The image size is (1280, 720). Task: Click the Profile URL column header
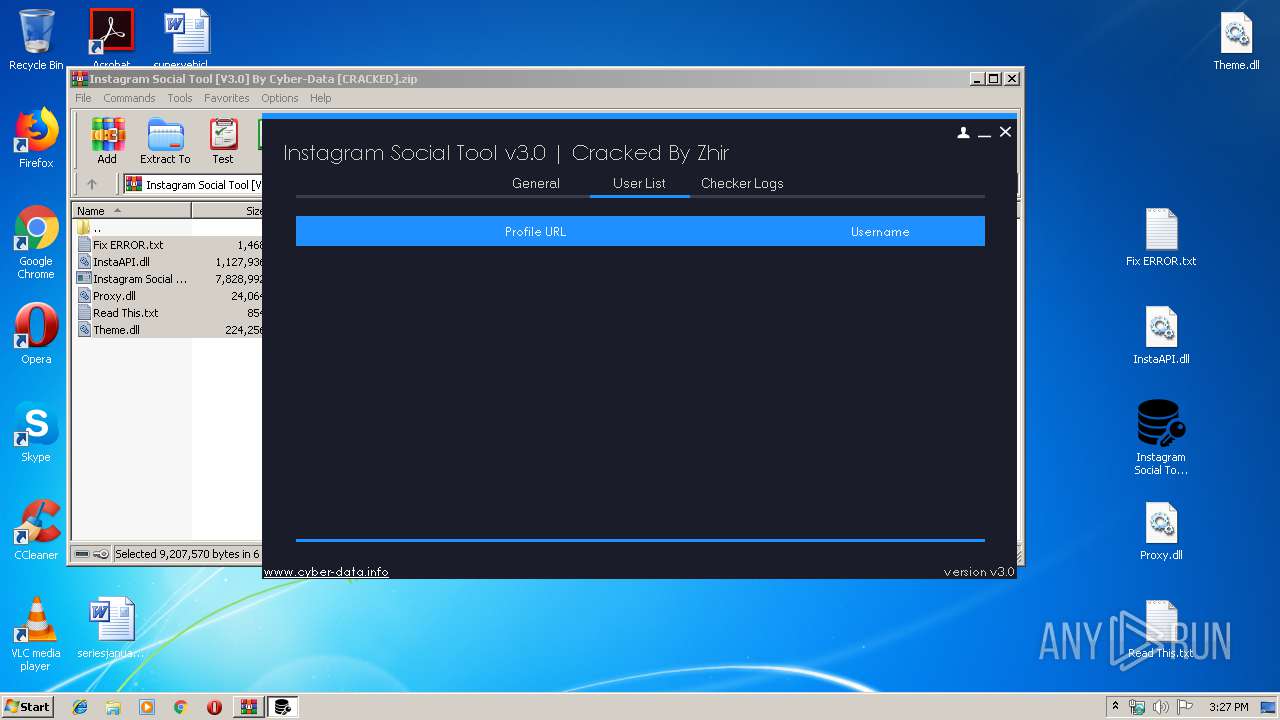535,231
